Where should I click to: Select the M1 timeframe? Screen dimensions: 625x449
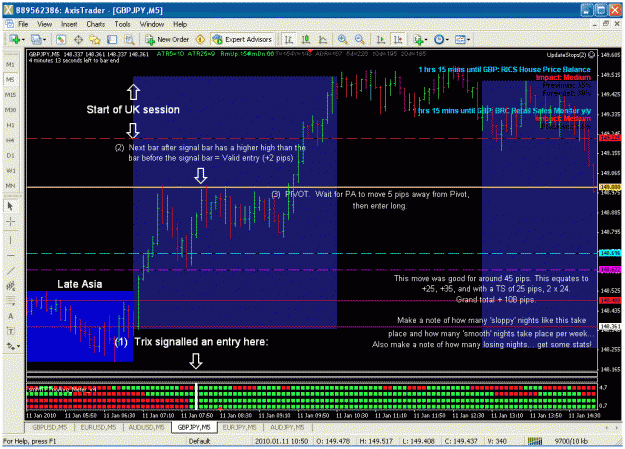click(x=10, y=65)
